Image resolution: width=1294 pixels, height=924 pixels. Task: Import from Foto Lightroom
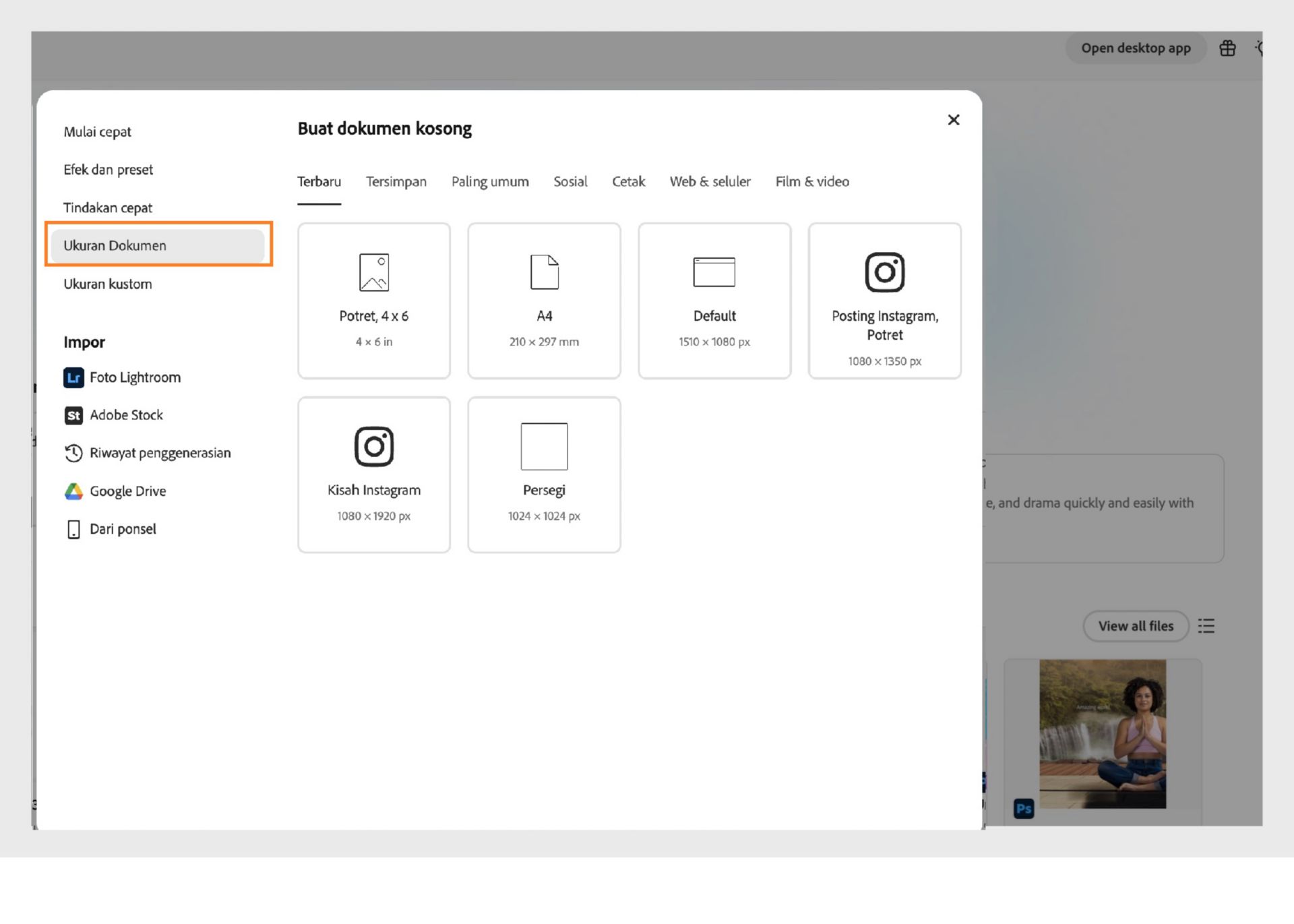click(x=122, y=377)
